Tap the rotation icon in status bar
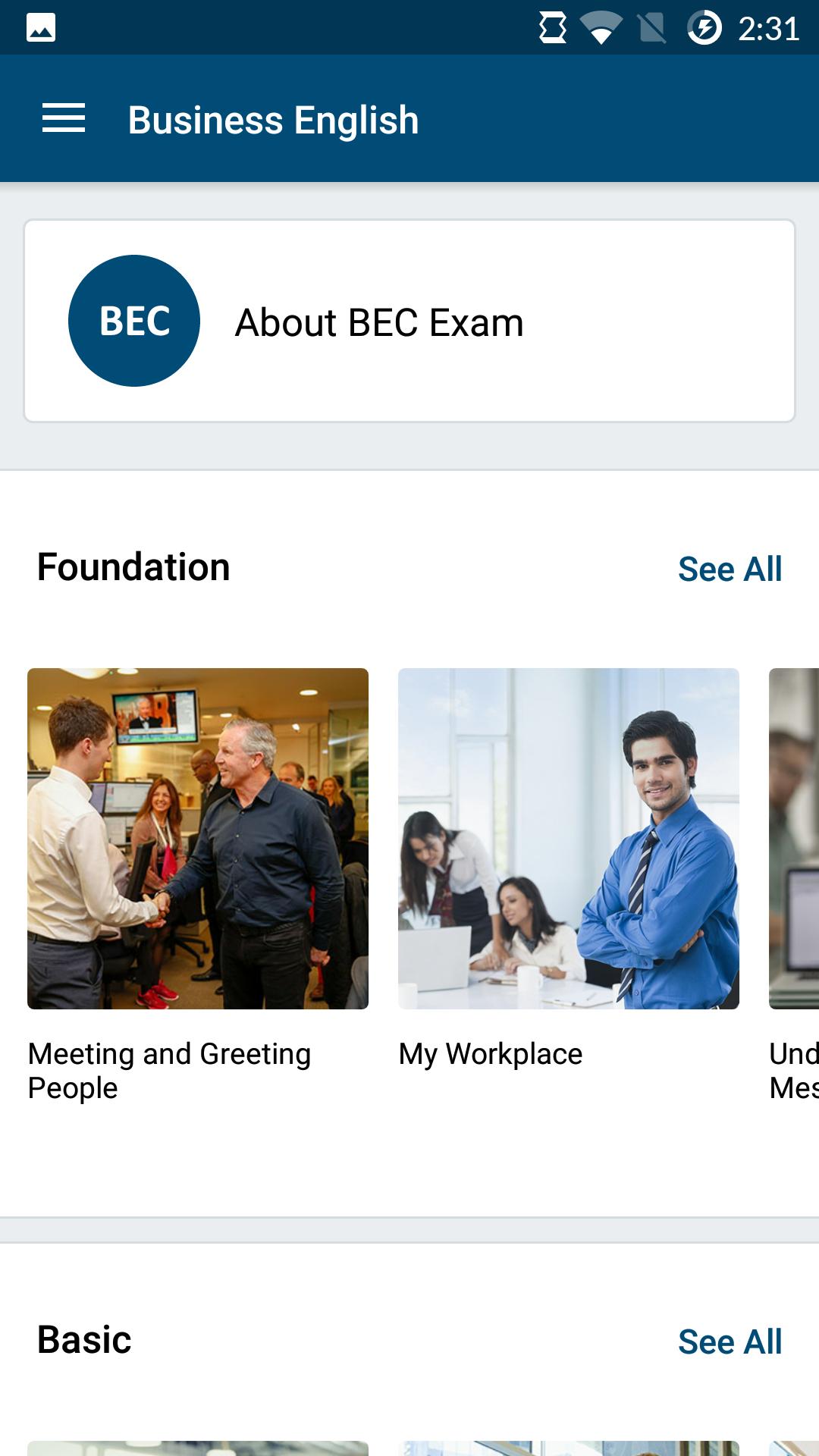This screenshot has width=819, height=1456. click(x=553, y=29)
